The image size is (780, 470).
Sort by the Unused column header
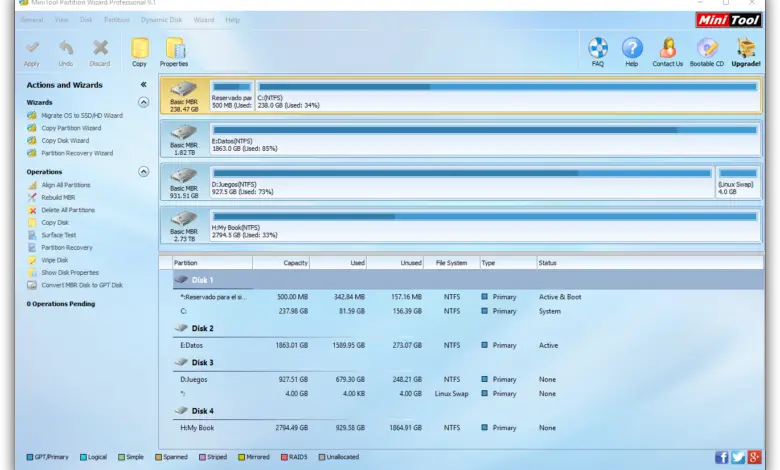click(395, 263)
